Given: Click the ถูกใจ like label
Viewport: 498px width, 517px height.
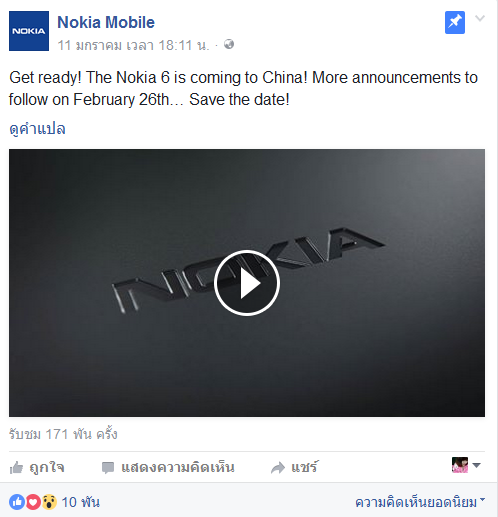Looking at the screenshot, I should (47, 467).
